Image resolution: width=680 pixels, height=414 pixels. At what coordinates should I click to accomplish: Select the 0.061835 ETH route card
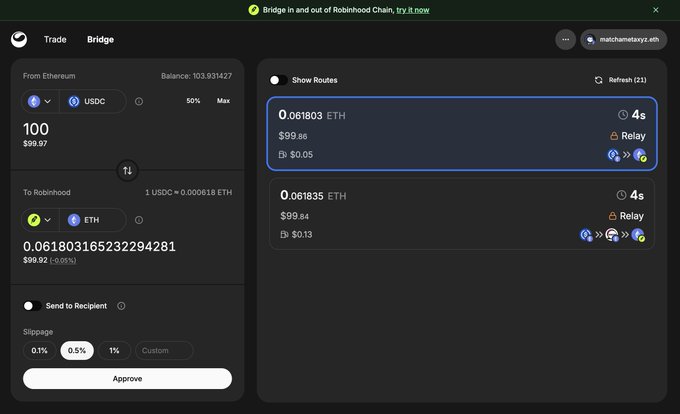pos(462,214)
